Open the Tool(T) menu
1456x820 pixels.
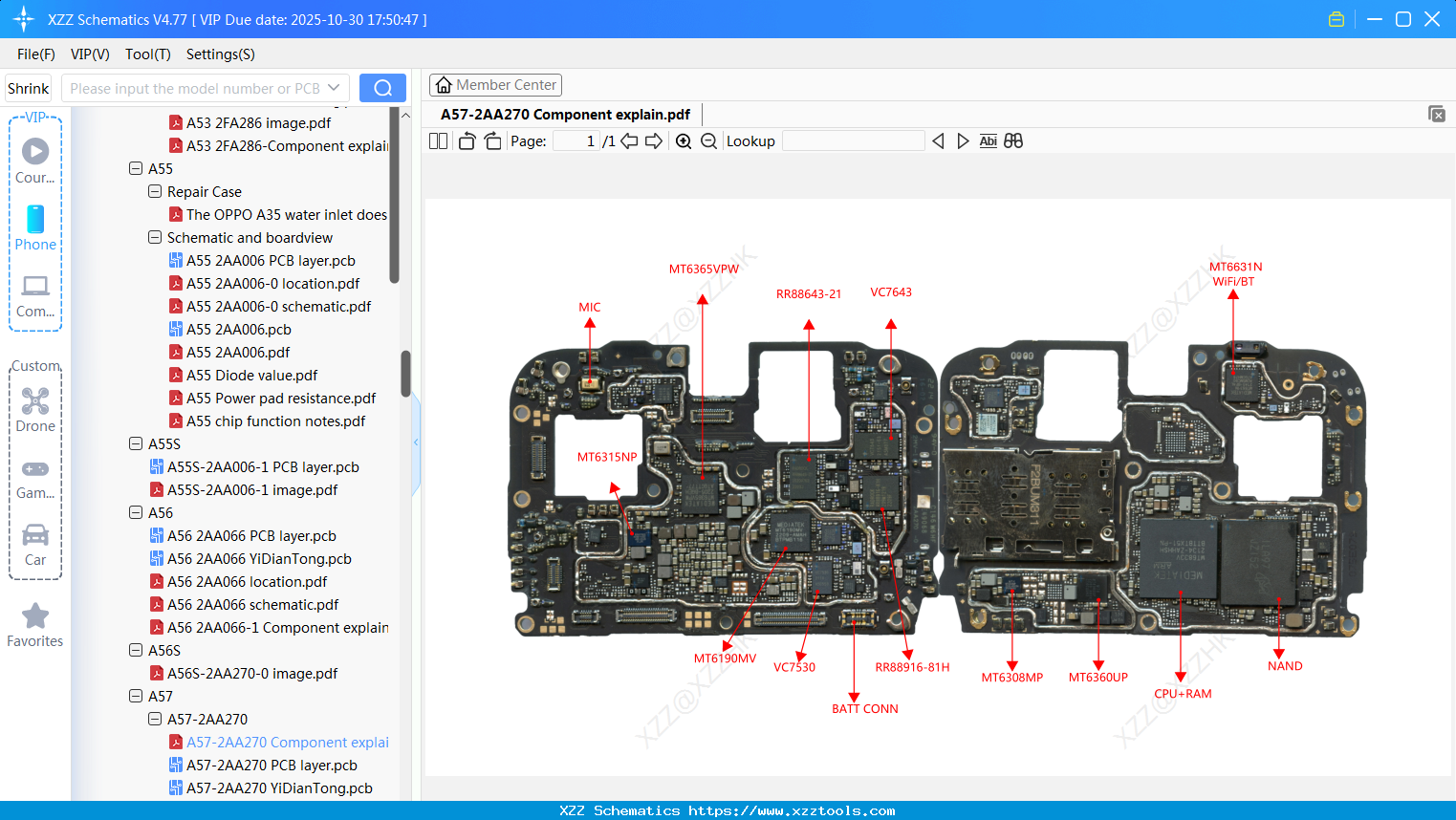click(x=148, y=54)
